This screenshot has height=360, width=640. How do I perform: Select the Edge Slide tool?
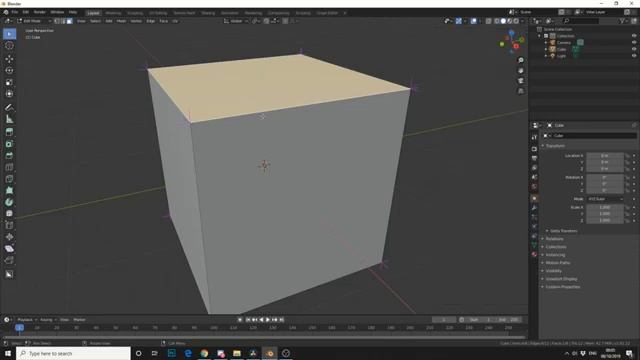click(x=9, y=225)
